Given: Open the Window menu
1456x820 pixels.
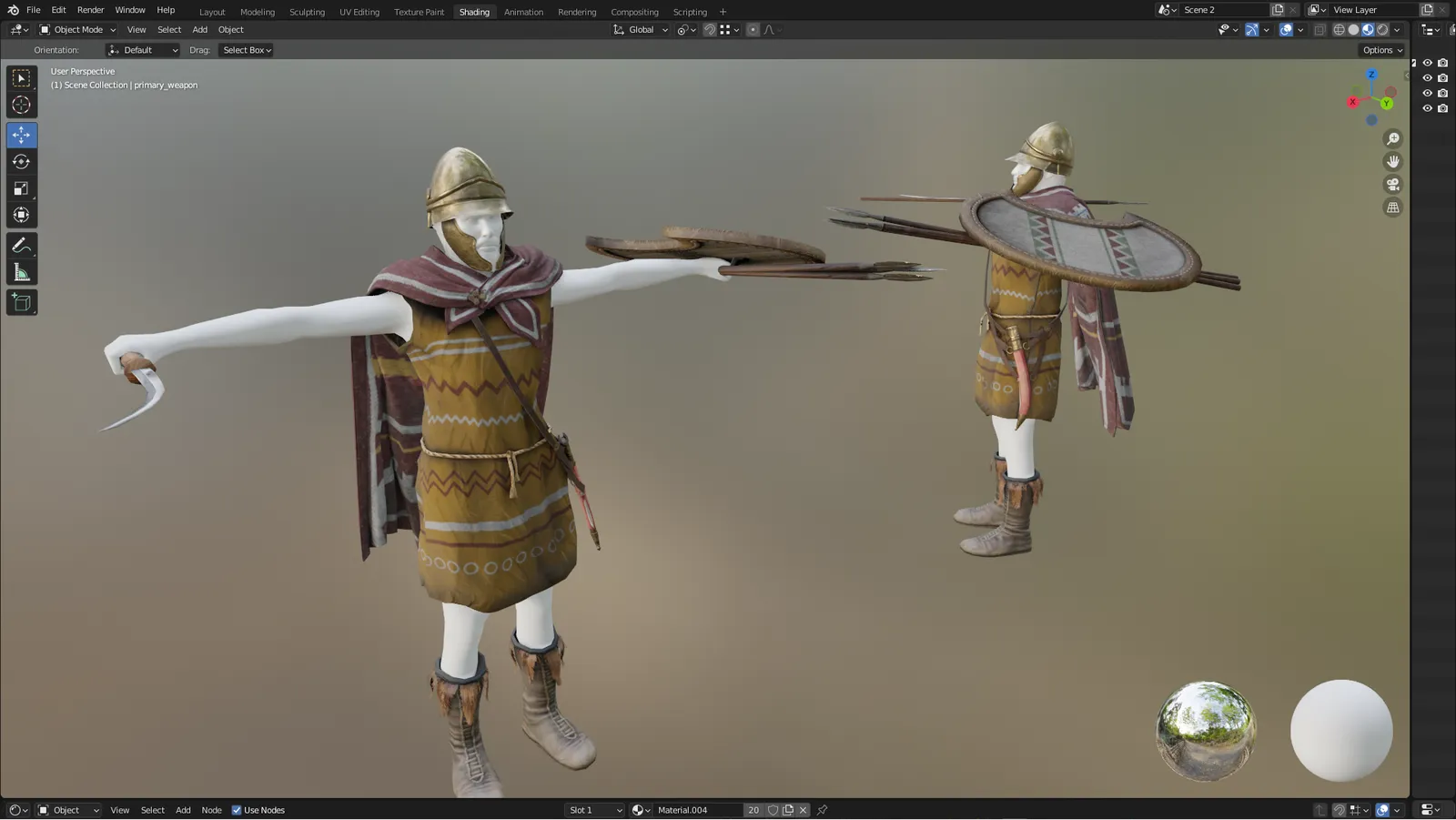Looking at the screenshot, I should pos(130,10).
